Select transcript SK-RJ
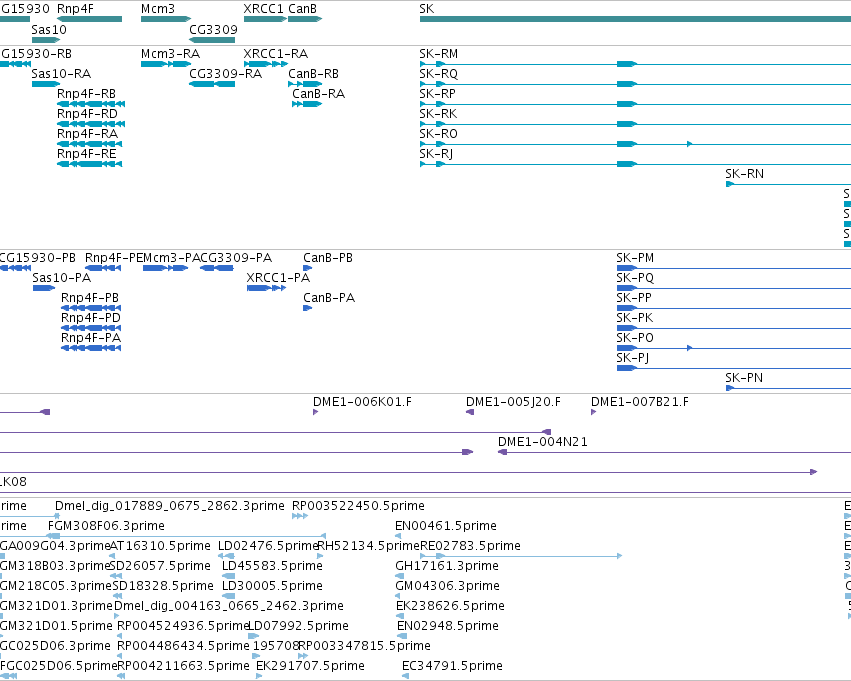The width and height of the screenshot is (851, 681). (635, 164)
